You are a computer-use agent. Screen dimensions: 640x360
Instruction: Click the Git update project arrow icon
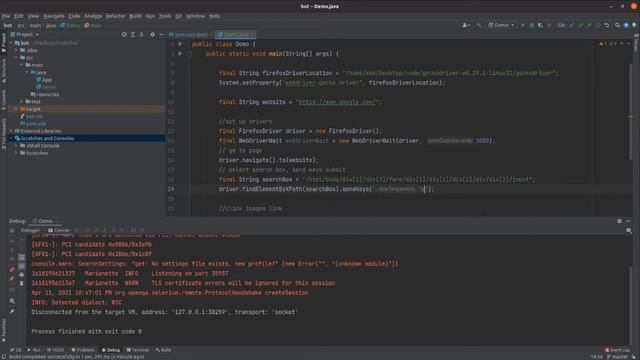[571, 25]
